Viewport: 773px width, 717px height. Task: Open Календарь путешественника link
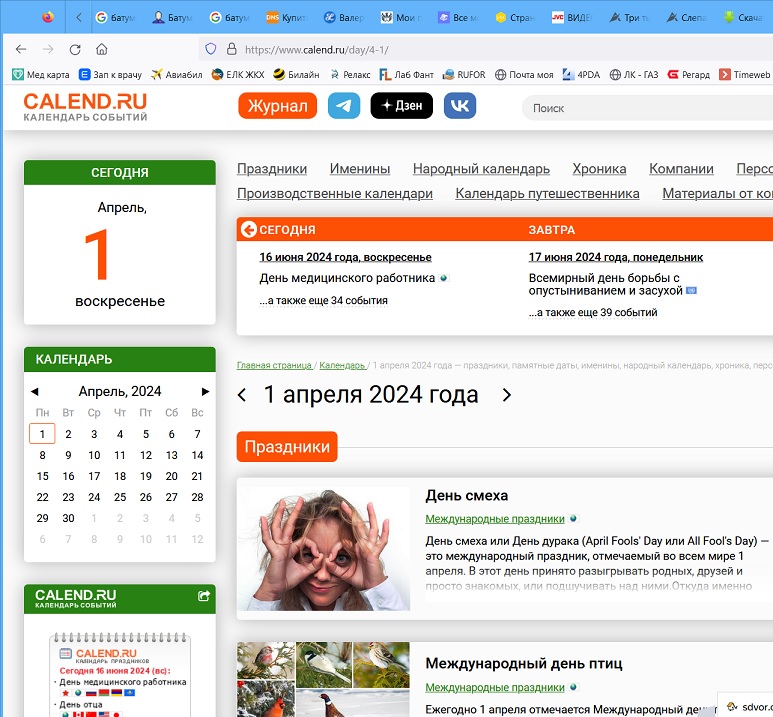(547, 193)
